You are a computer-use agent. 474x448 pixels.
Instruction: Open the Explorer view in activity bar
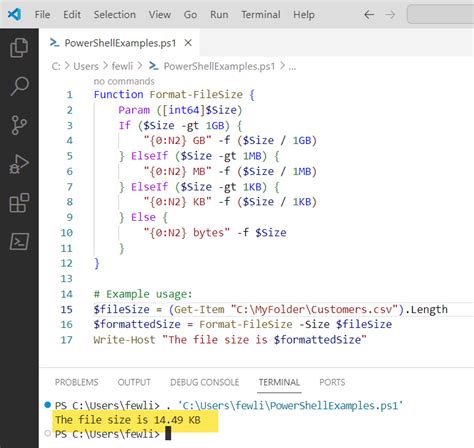pyautogui.click(x=19, y=48)
